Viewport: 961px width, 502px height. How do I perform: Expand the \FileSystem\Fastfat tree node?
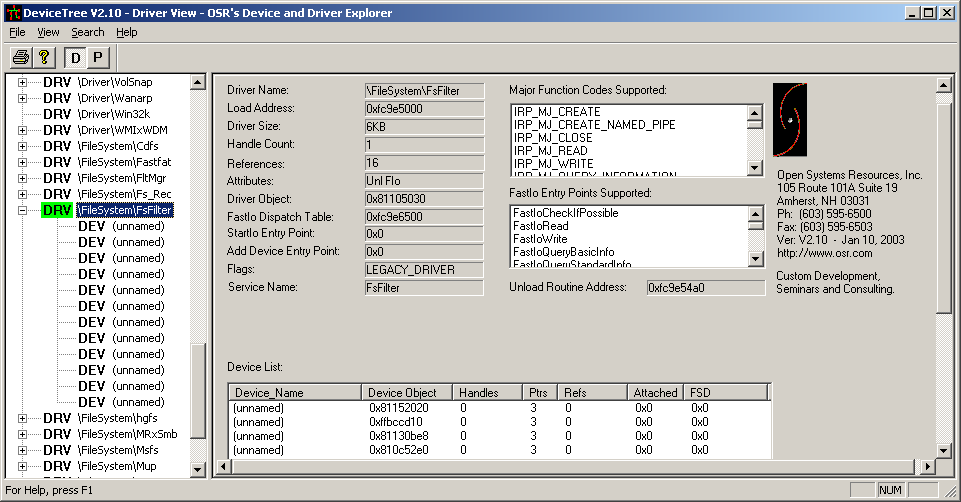click(x=22, y=162)
